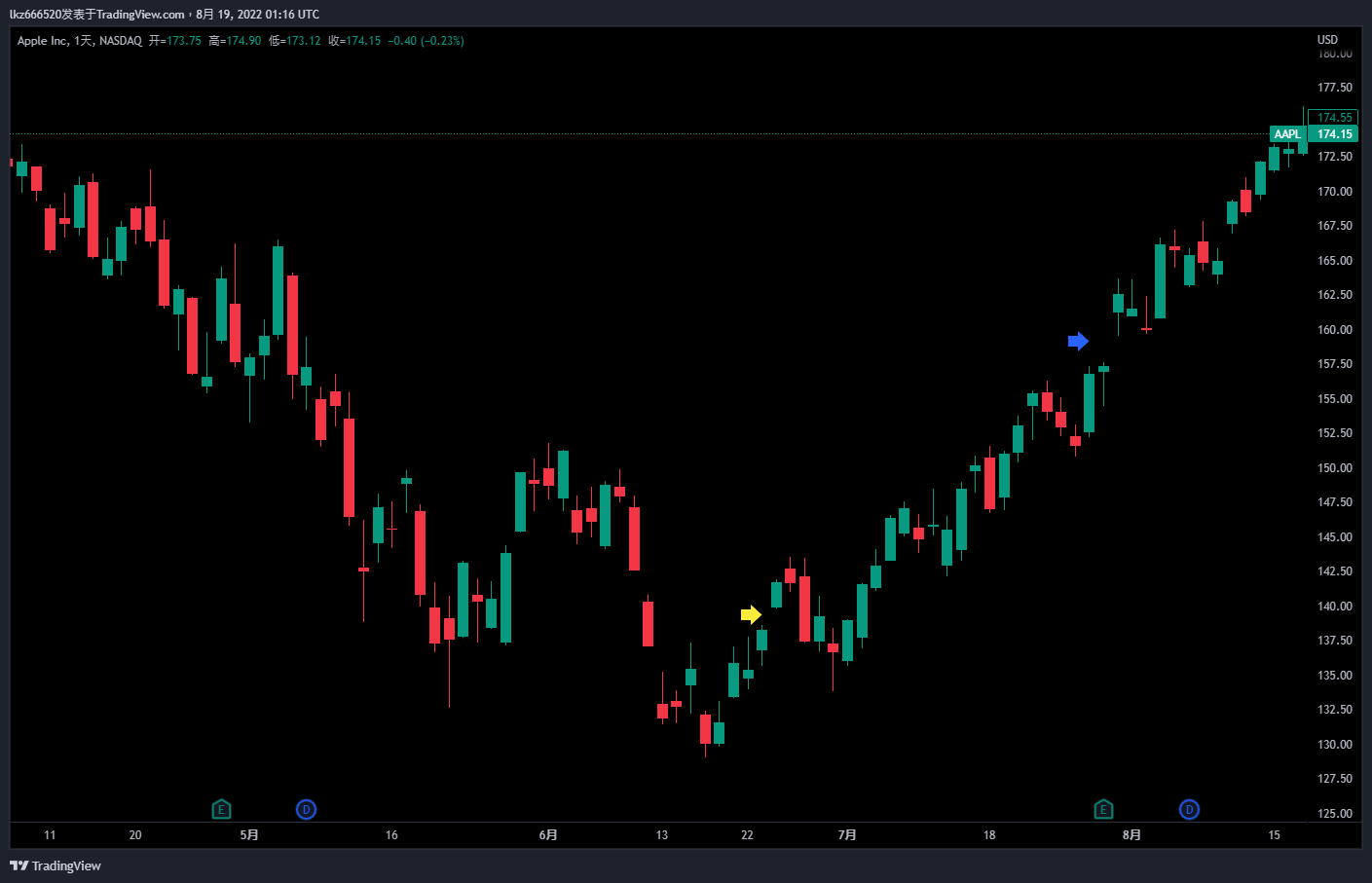This screenshot has height=883, width=1372.
Task: Click the Apple Inc, 1天, NASDAQ title
Action: click(80, 41)
